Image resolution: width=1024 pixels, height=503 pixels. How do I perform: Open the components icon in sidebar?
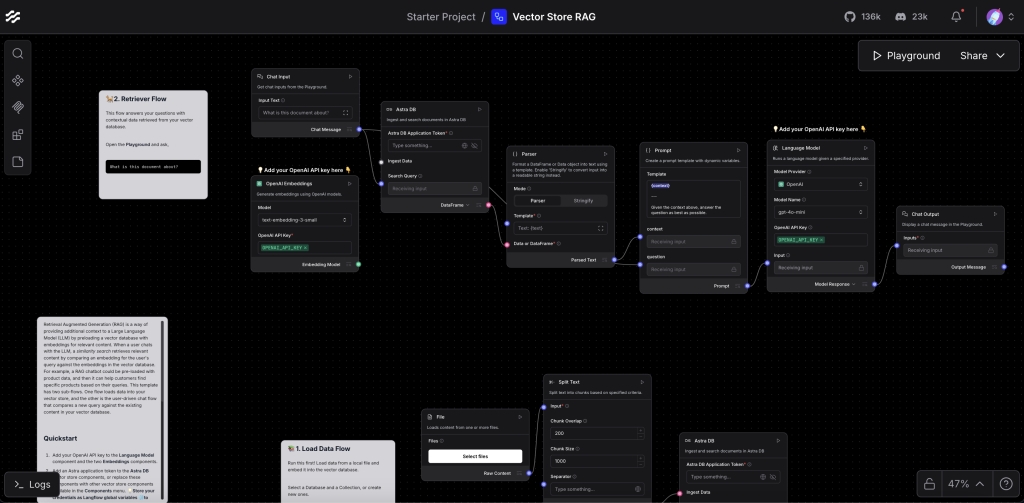(18, 80)
